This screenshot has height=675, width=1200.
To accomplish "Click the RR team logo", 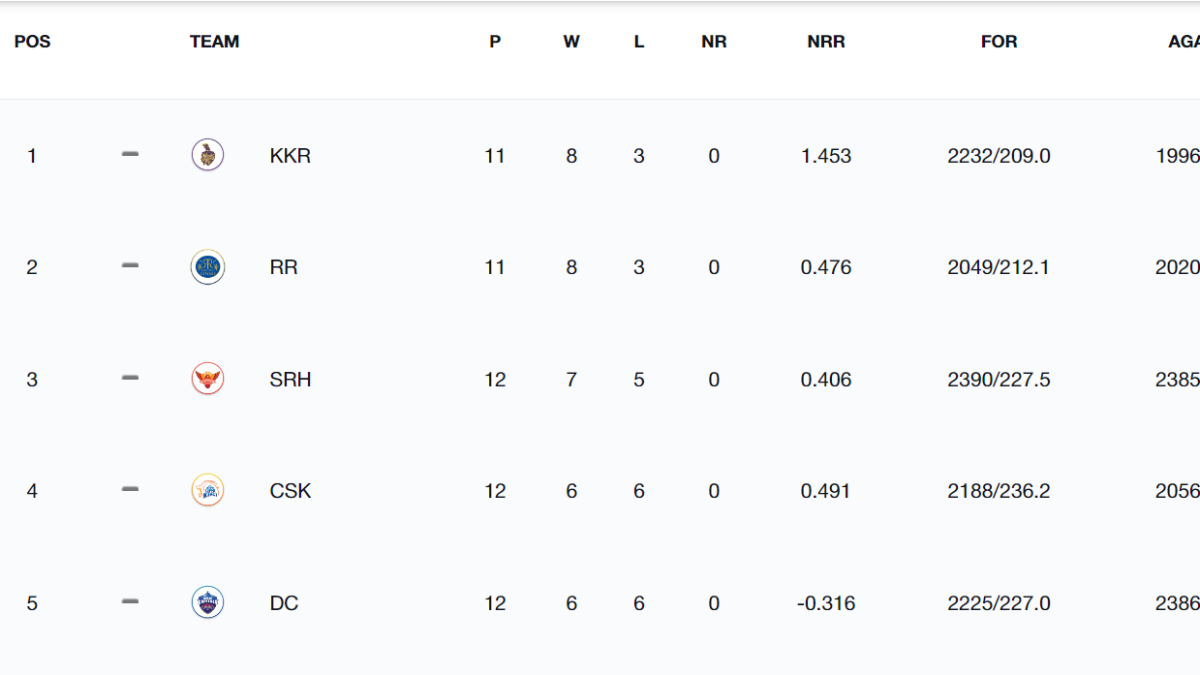I will [207, 267].
